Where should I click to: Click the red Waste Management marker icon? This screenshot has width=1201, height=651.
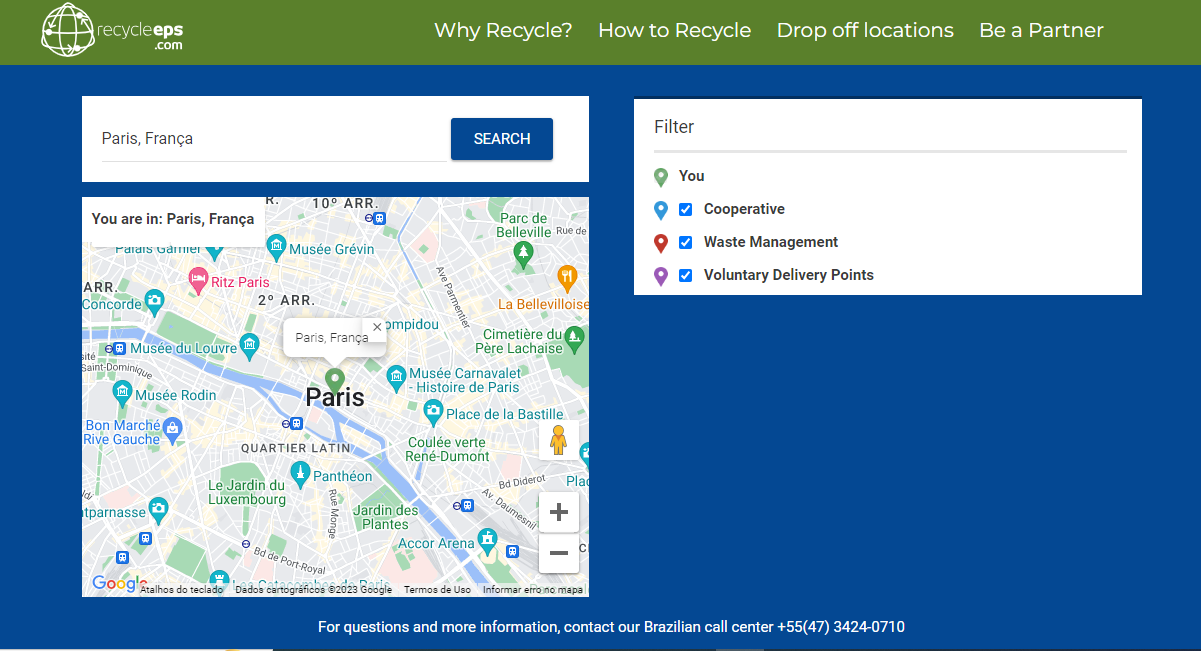pyautogui.click(x=661, y=242)
